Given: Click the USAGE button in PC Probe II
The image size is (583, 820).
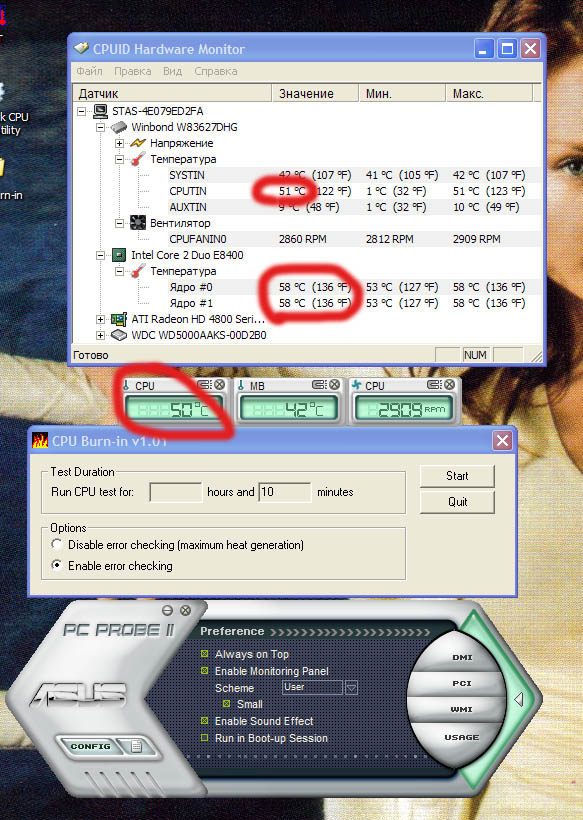Looking at the screenshot, I should click(x=462, y=737).
